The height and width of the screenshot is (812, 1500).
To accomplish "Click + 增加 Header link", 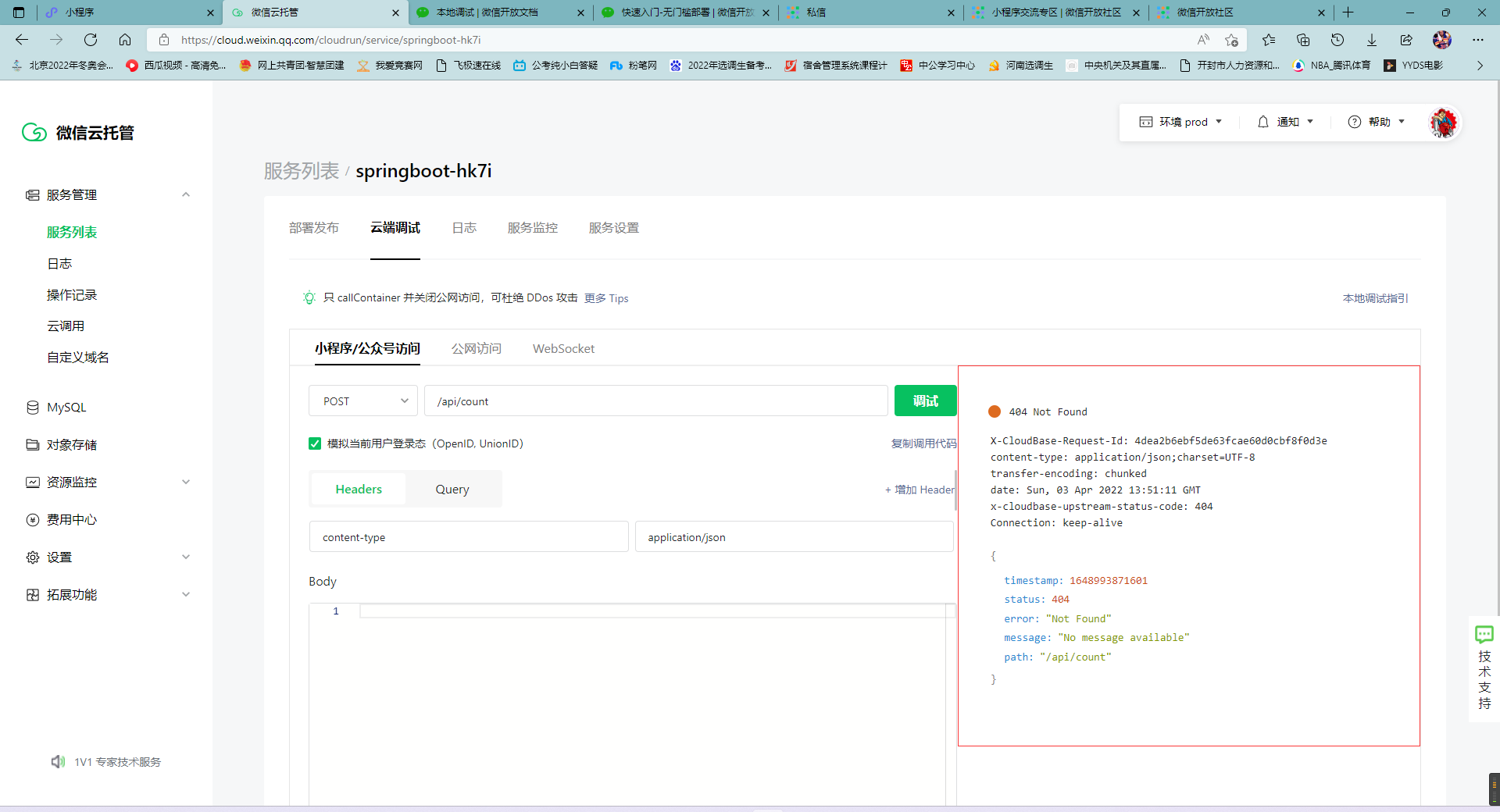I will click(920, 490).
